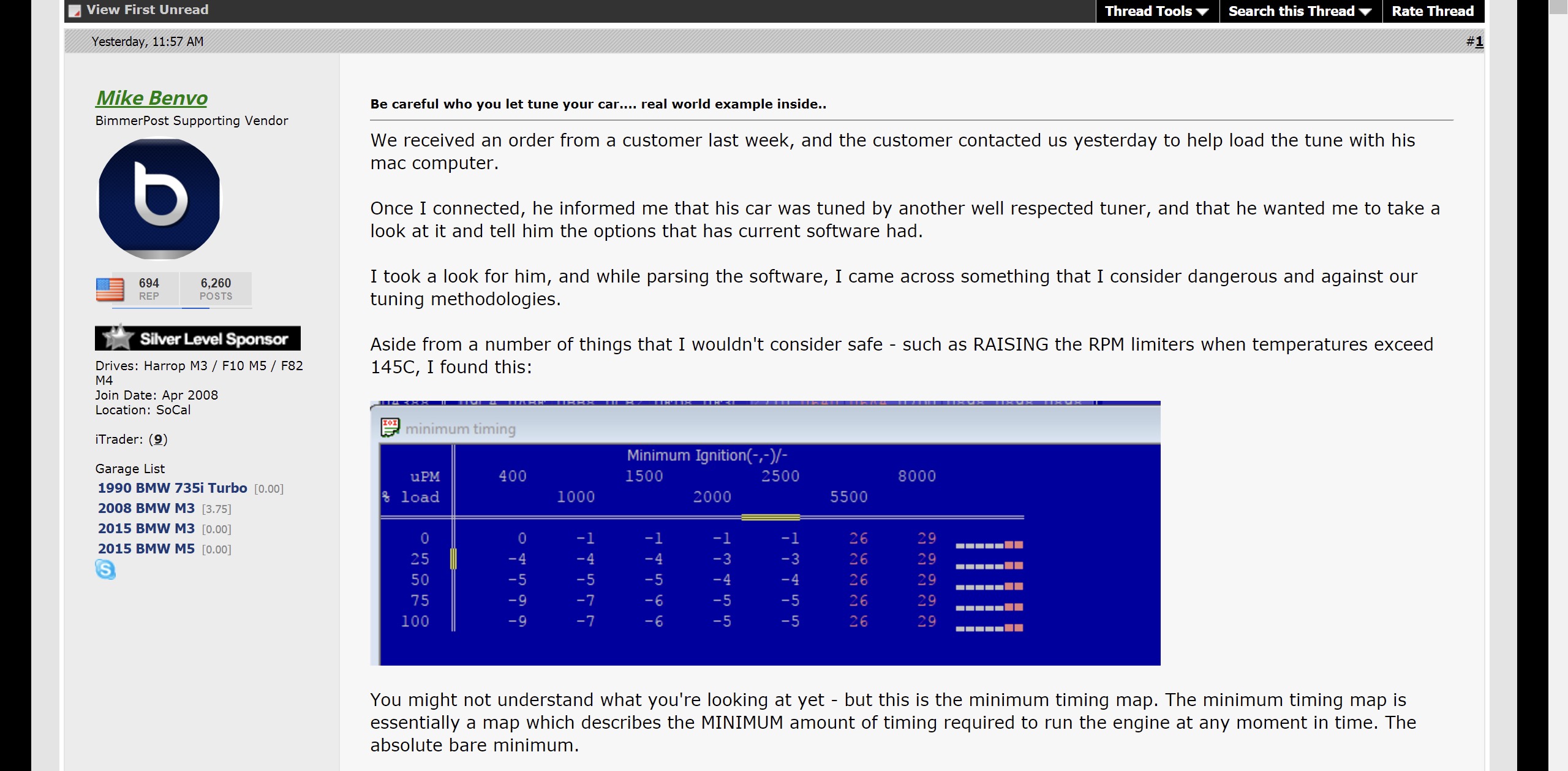The image size is (1568, 771).
Task: Click the US flag icon
Action: tap(110, 289)
